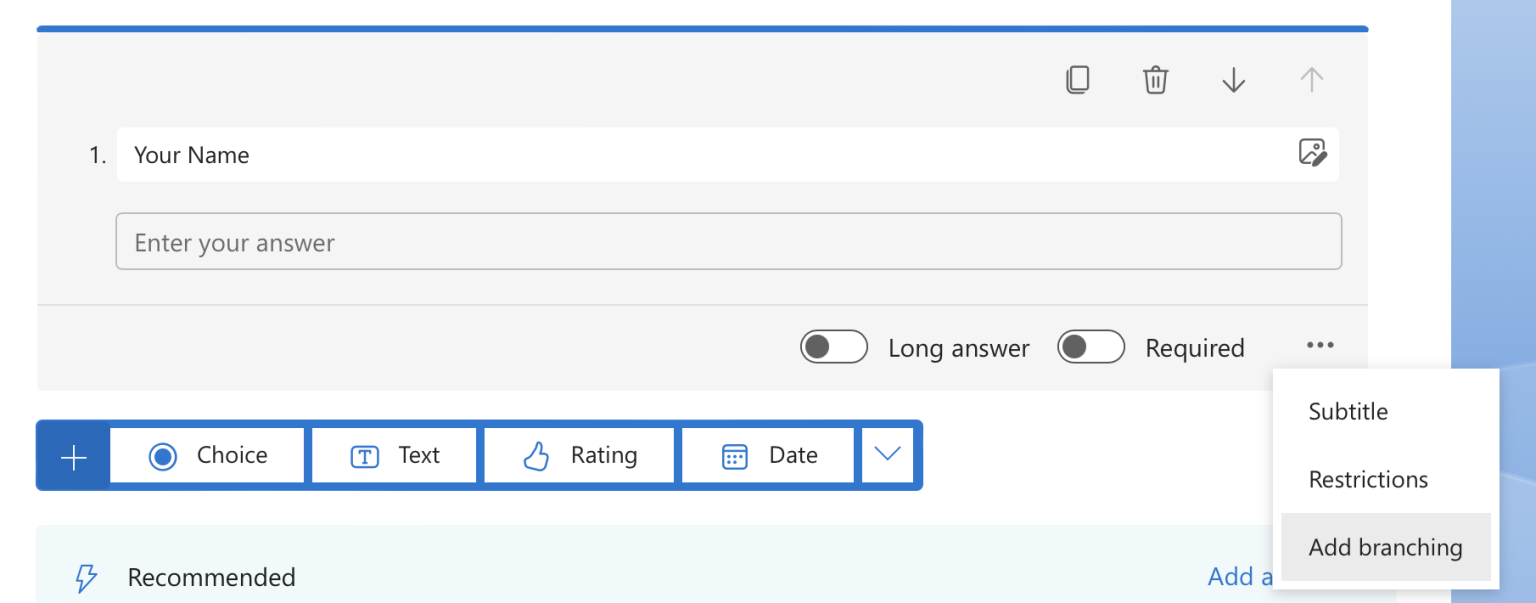Choose Restrictions from the options menu

coord(1368,479)
